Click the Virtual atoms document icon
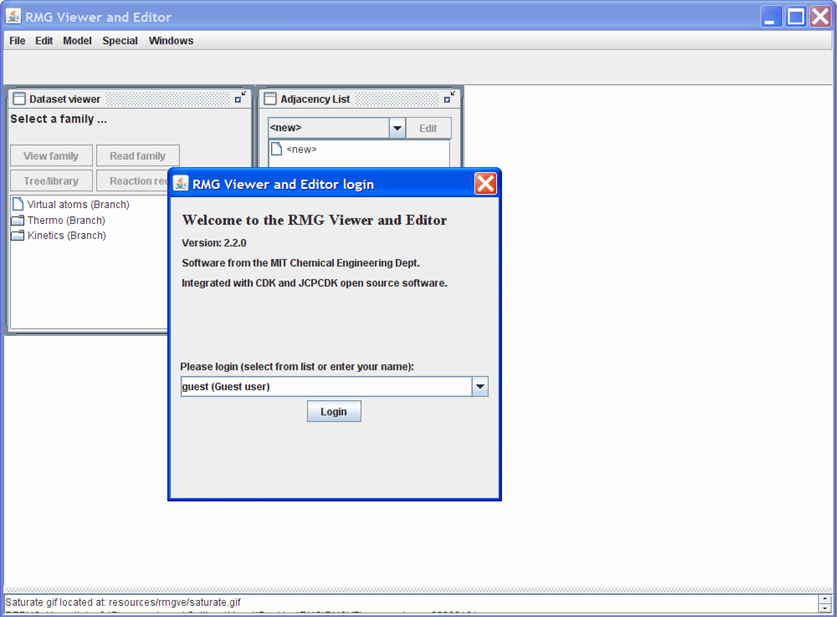Image resolution: width=837 pixels, height=617 pixels. pos(18,204)
